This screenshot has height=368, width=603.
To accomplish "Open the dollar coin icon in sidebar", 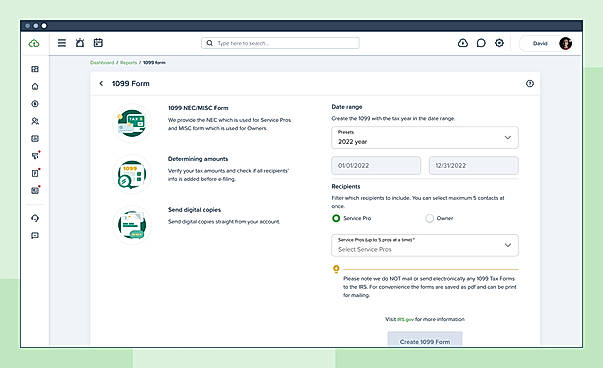I will pyautogui.click(x=35, y=104).
